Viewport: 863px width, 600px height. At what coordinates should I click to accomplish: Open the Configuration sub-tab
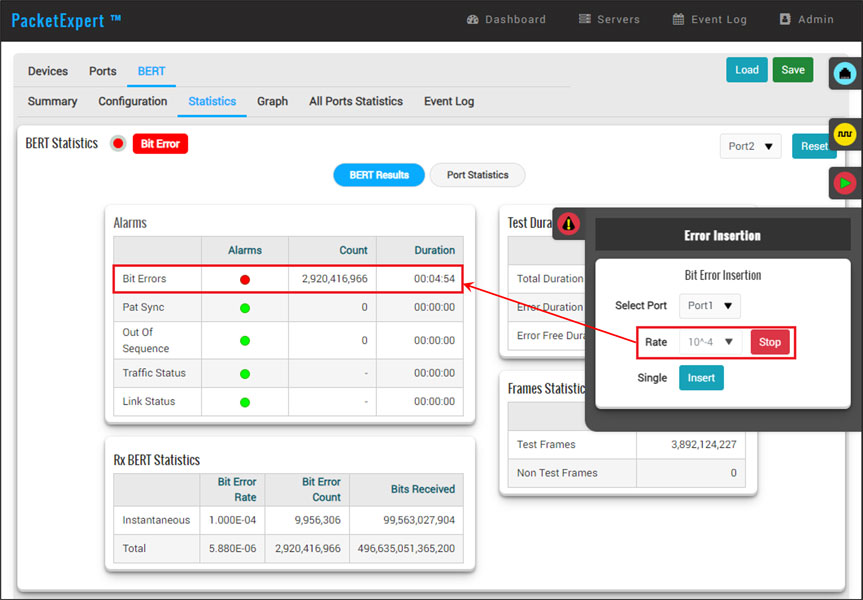(133, 101)
